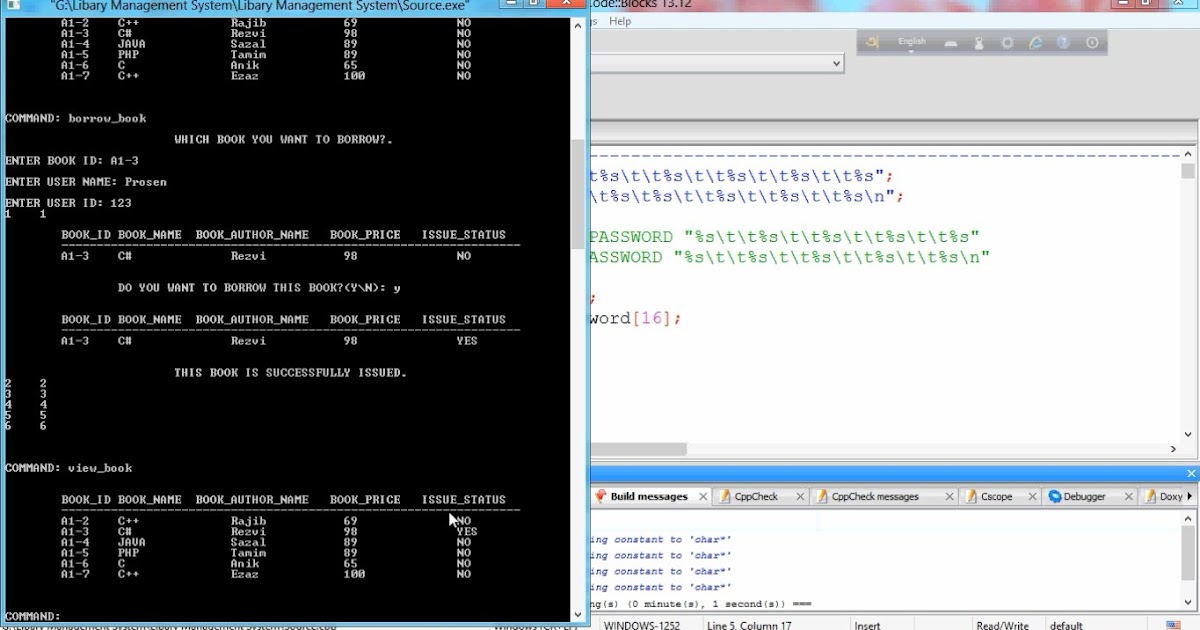The image size is (1200, 630).
Task: Close the Debugger tab
Action: click(x=1128, y=497)
